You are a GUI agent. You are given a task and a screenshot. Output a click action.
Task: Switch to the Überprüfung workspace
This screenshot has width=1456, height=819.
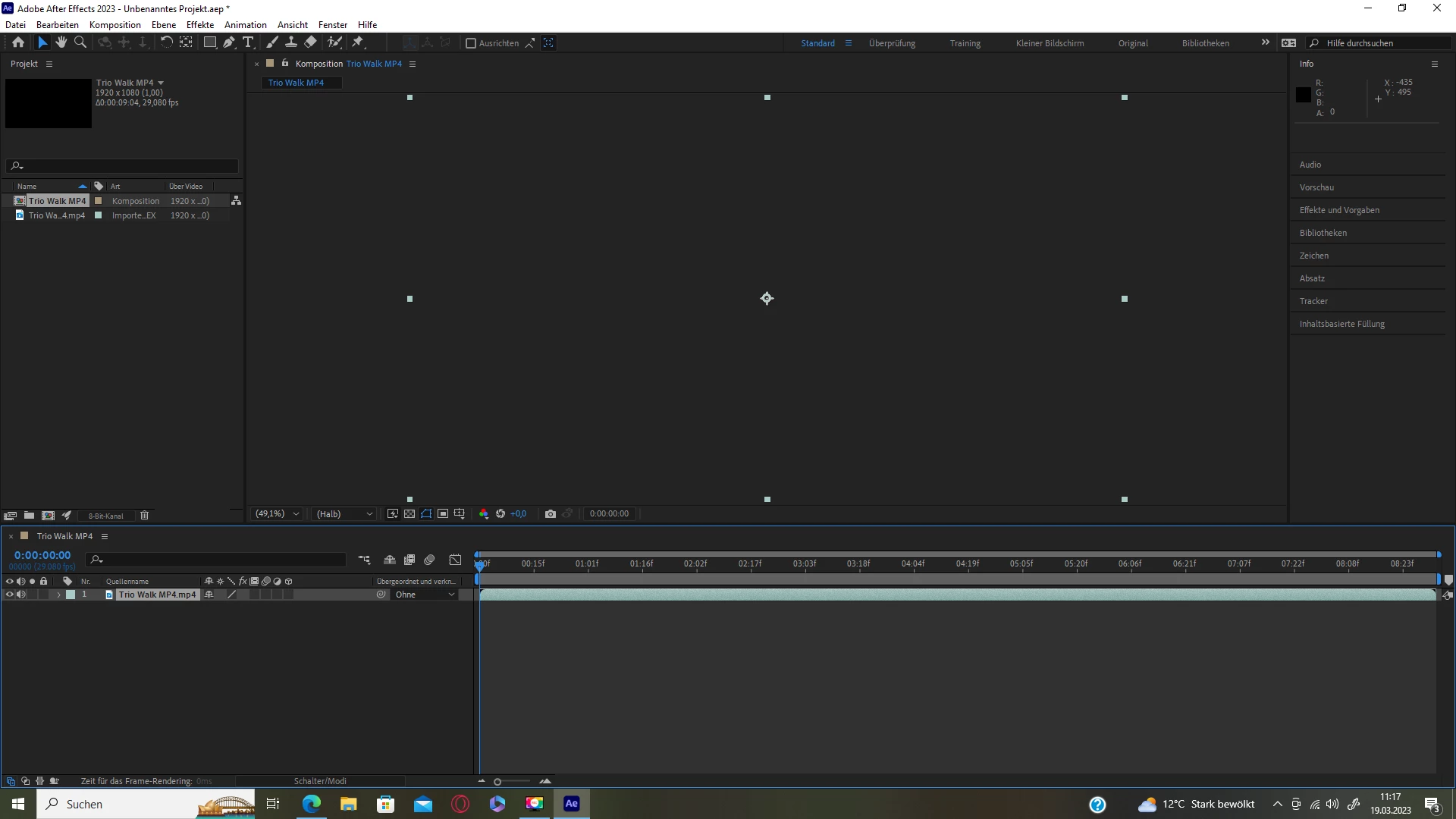892,43
